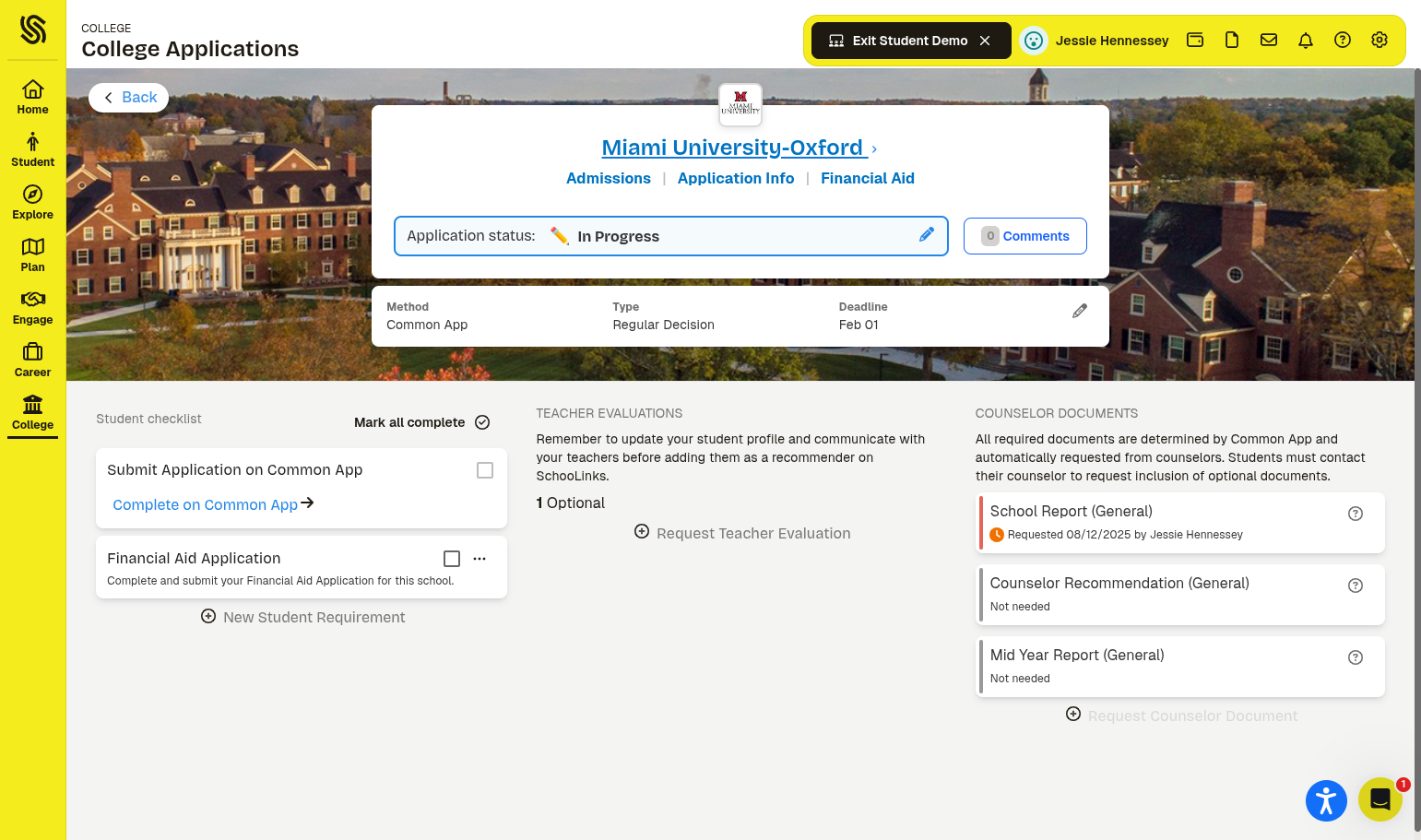The image size is (1421, 840).
Task: Go back with the Back button
Action: (x=129, y=97)
